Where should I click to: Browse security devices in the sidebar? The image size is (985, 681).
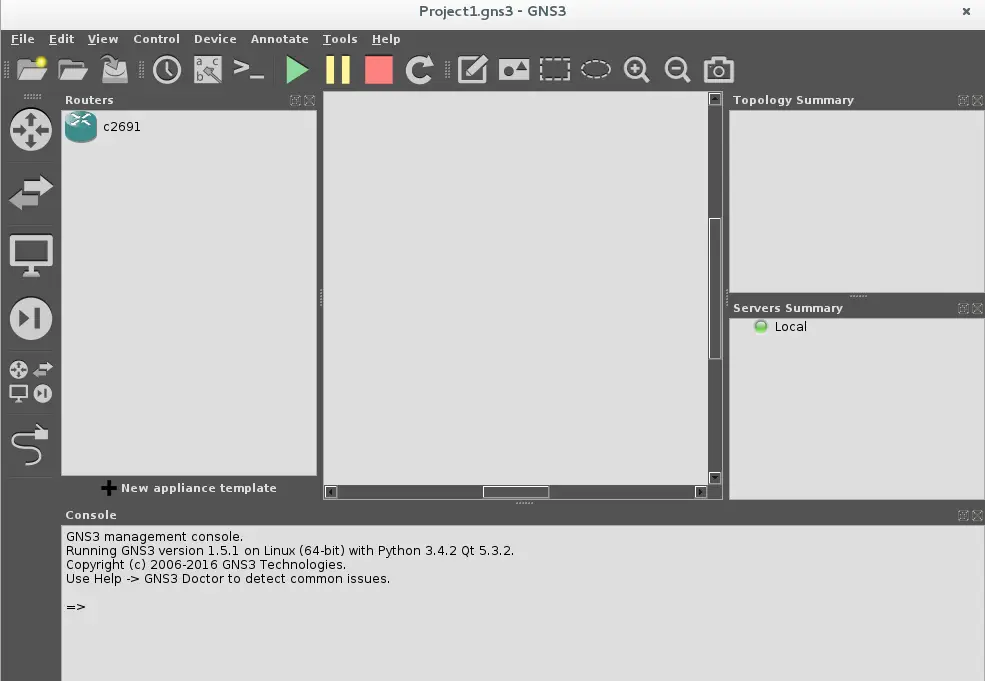coord(31,318)
